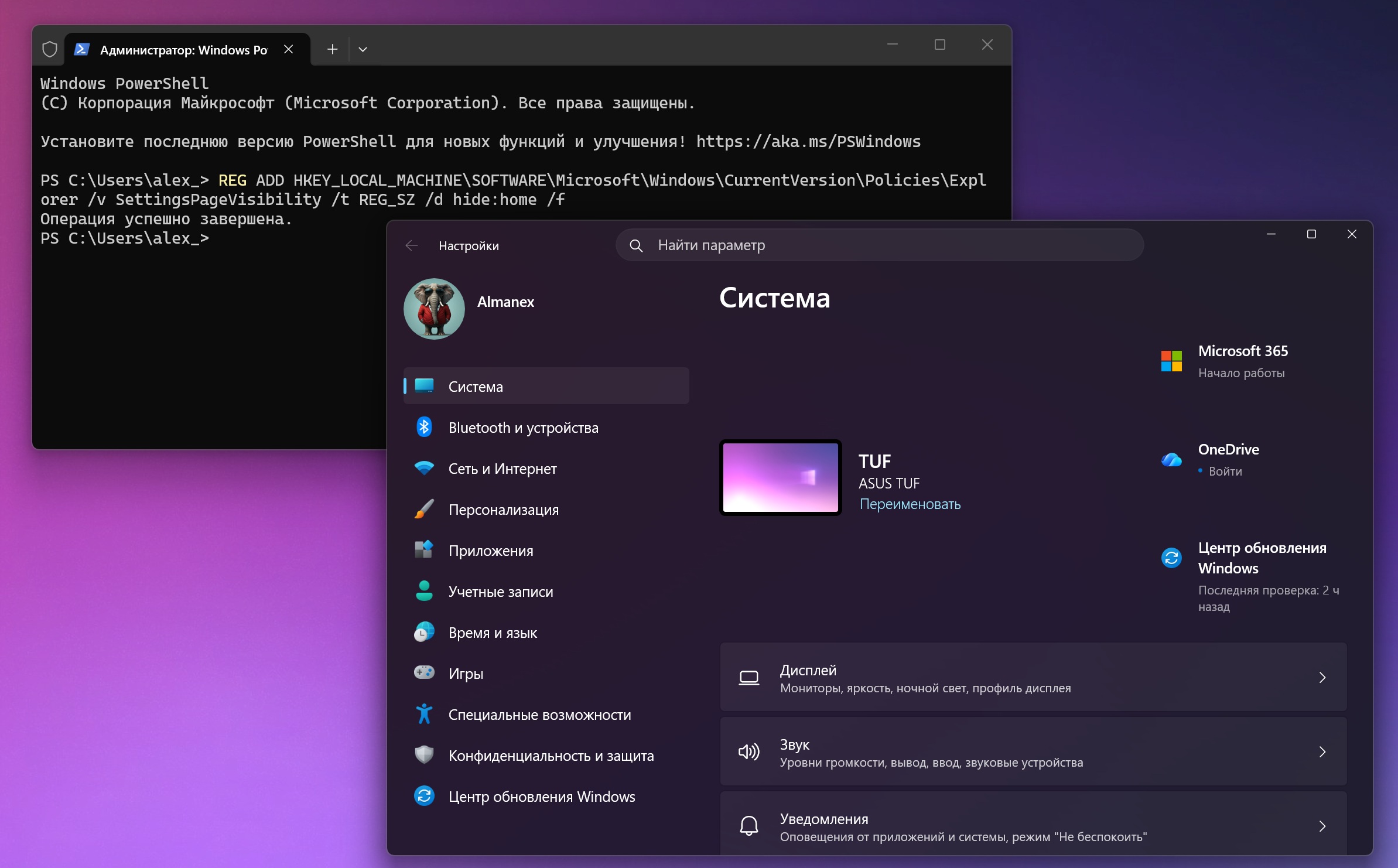1398x868 pixels.
Task: Click Последняя проверка: 2 ч назад text
Action: [x=1269, y=598]
